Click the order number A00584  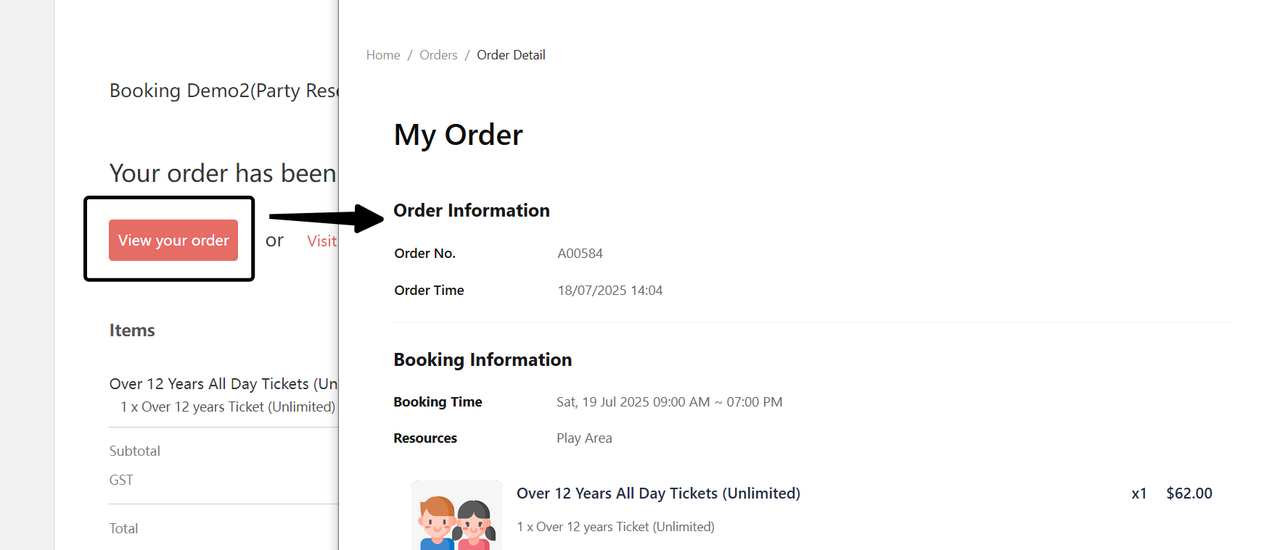580,254
